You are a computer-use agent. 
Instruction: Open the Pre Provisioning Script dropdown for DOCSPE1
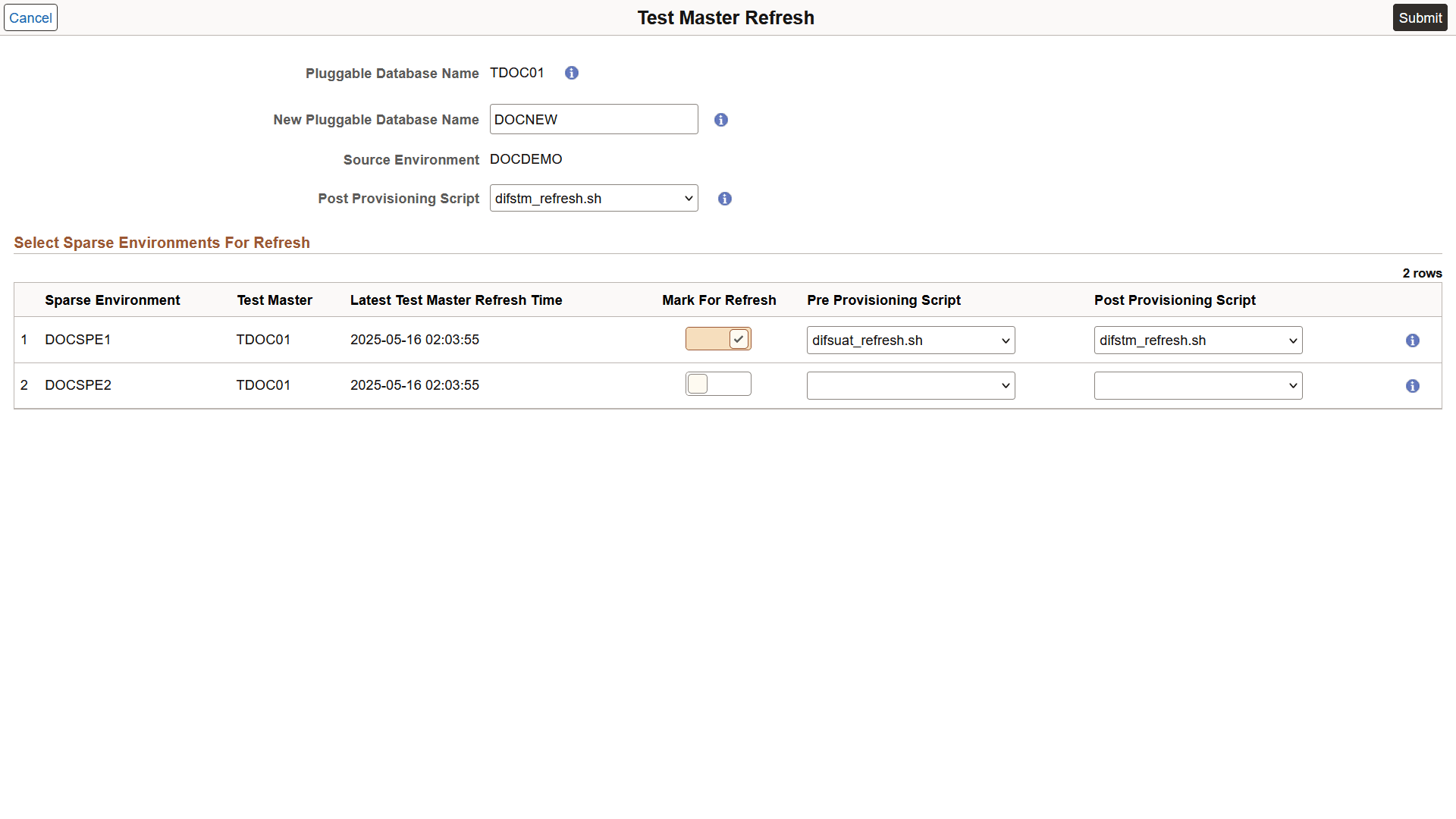point(910,340)
